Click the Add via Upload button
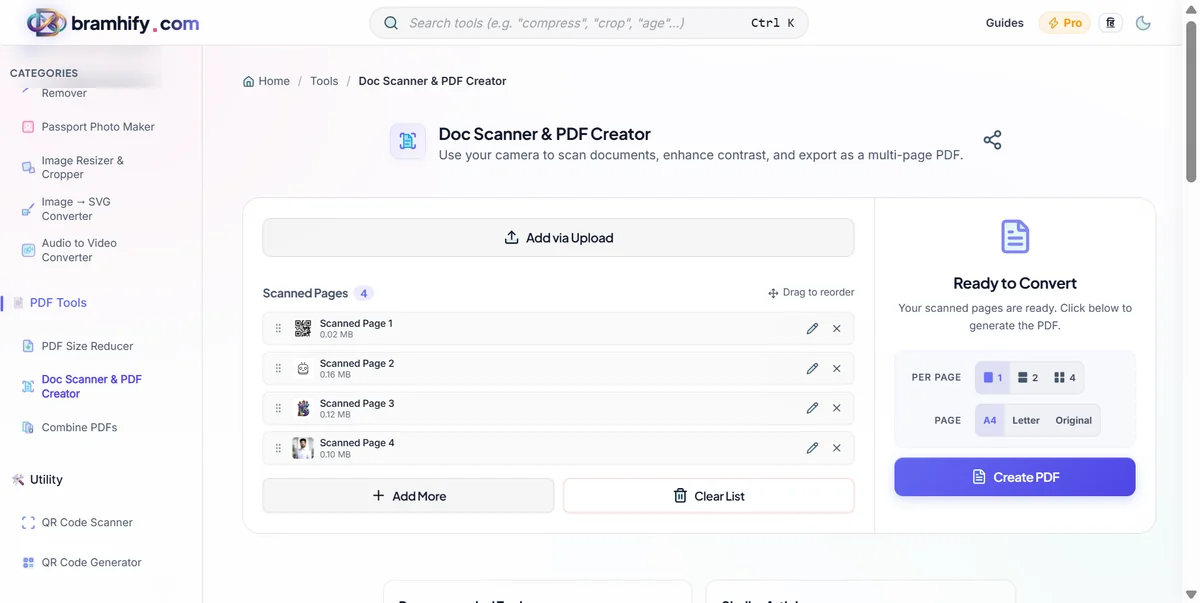The width and height of the screenshot is (1200, 603). pos(558,238)
